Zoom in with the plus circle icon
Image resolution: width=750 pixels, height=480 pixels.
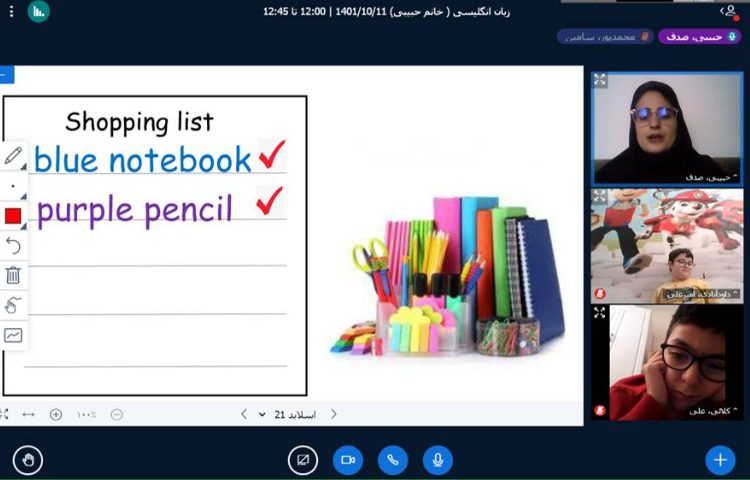56,414
